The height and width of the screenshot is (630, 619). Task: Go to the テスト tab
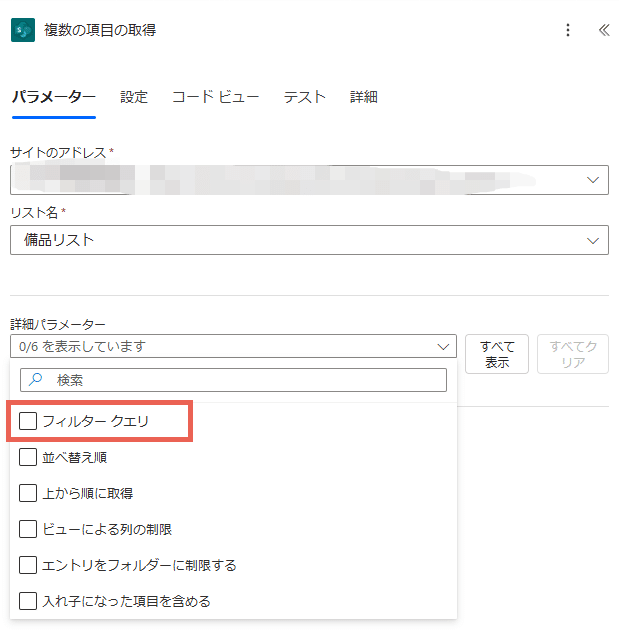(x=304, y=97)
